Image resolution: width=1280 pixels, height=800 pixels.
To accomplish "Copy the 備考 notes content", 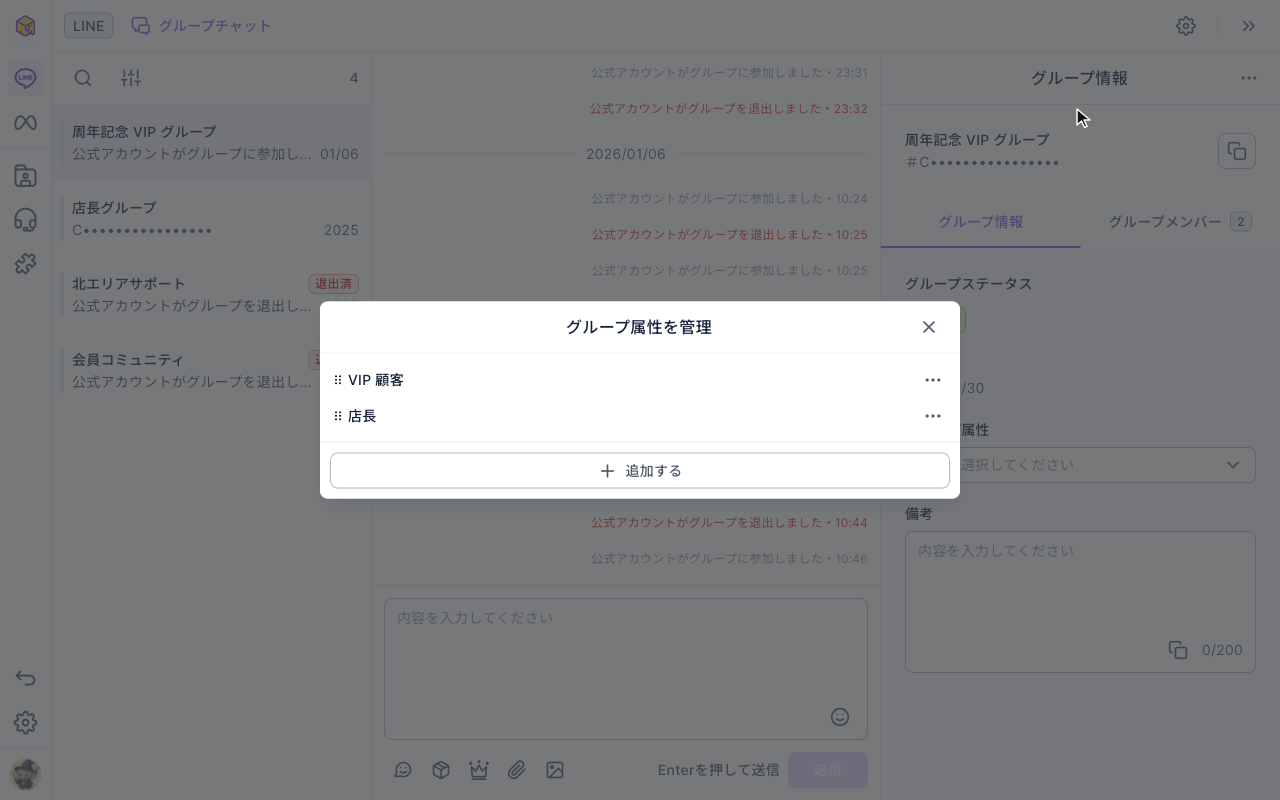I will pyautogui.click(x=1178, y=650).
